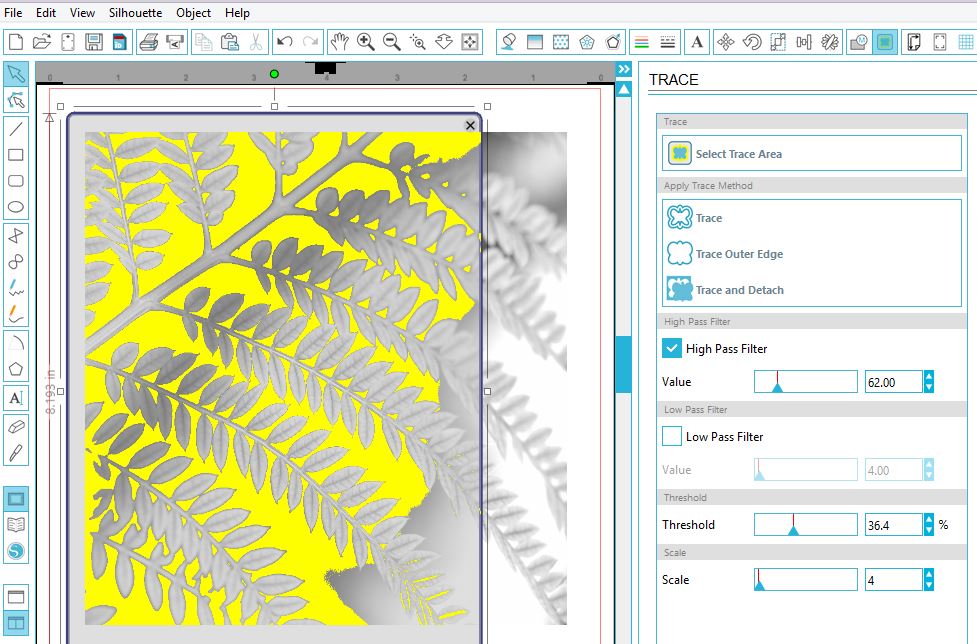Click Select Trace Area button
This screenshot has height=644, width=977.
point(811,153)
